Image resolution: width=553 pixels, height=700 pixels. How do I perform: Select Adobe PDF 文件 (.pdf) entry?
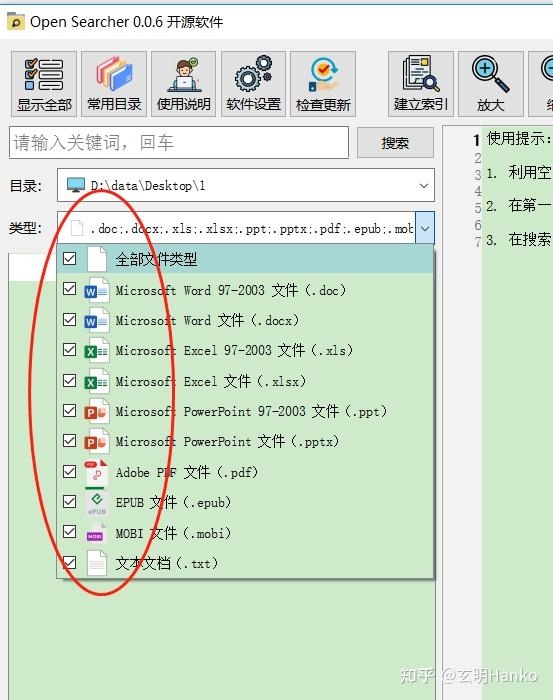[245, 472]
